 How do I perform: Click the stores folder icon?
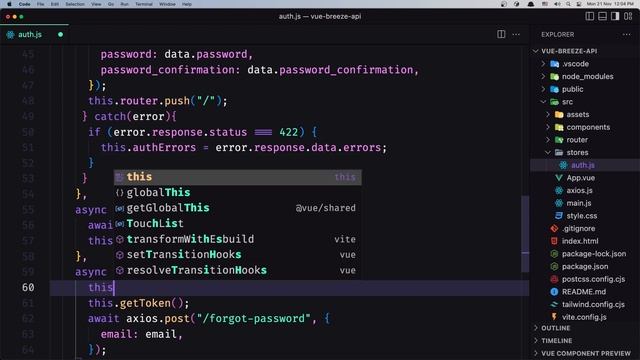click(559, 152)
